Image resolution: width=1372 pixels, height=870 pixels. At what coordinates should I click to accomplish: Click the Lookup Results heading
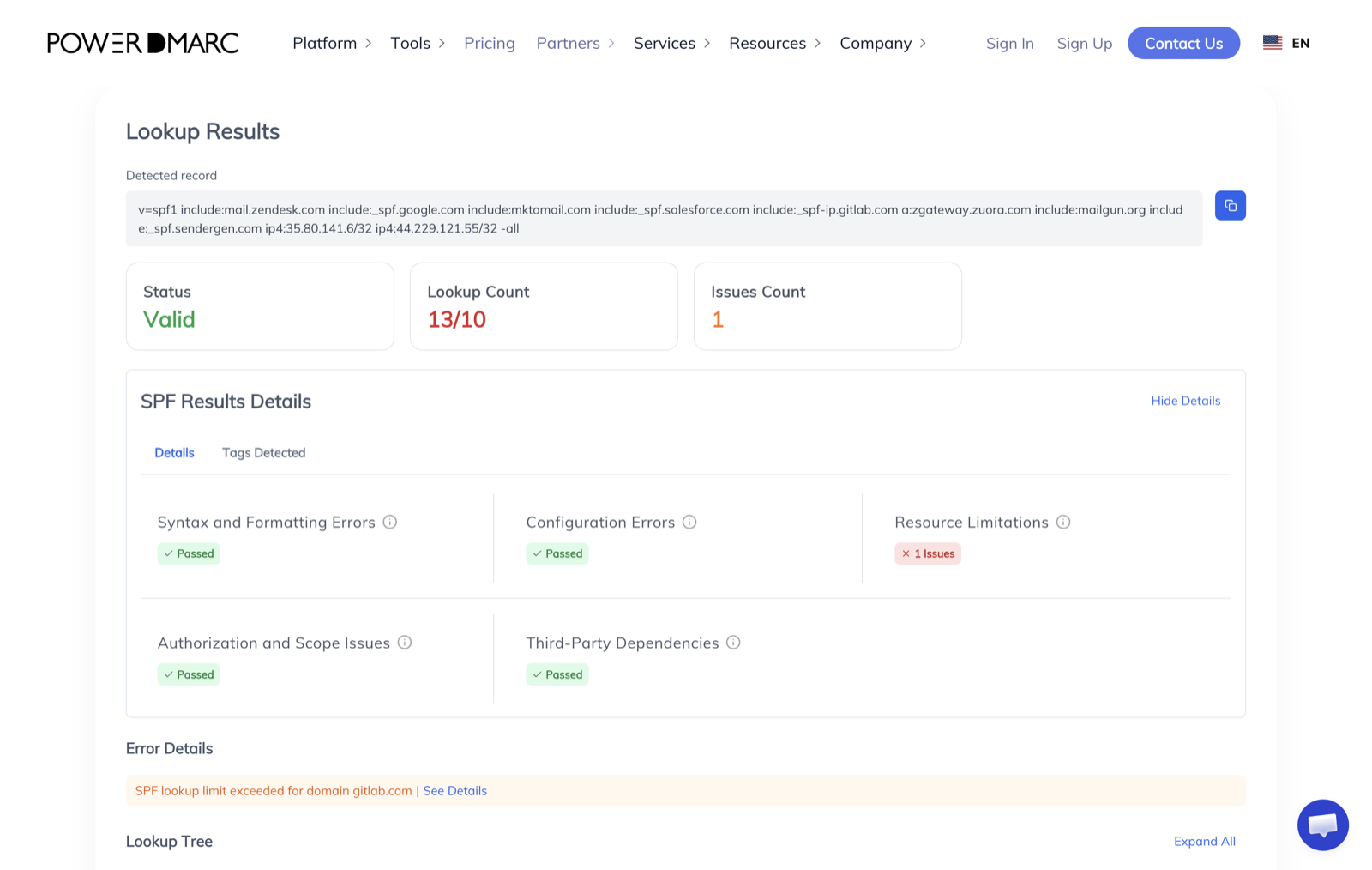(202, 131)
